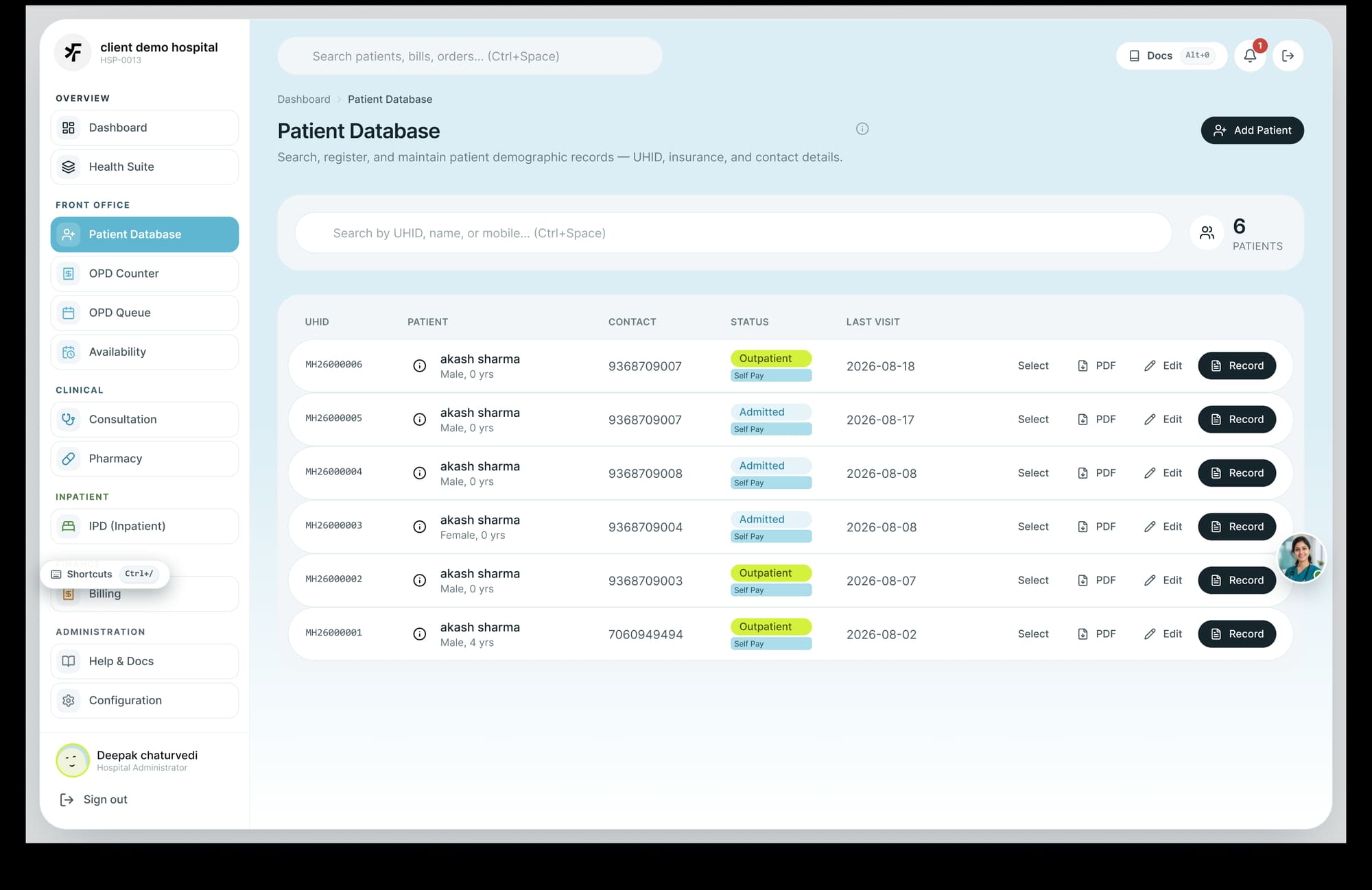The height and width of the screenshot is (890, 1372).
Task: Open Dashboard in the sidebar
Action: pos(145,128)
